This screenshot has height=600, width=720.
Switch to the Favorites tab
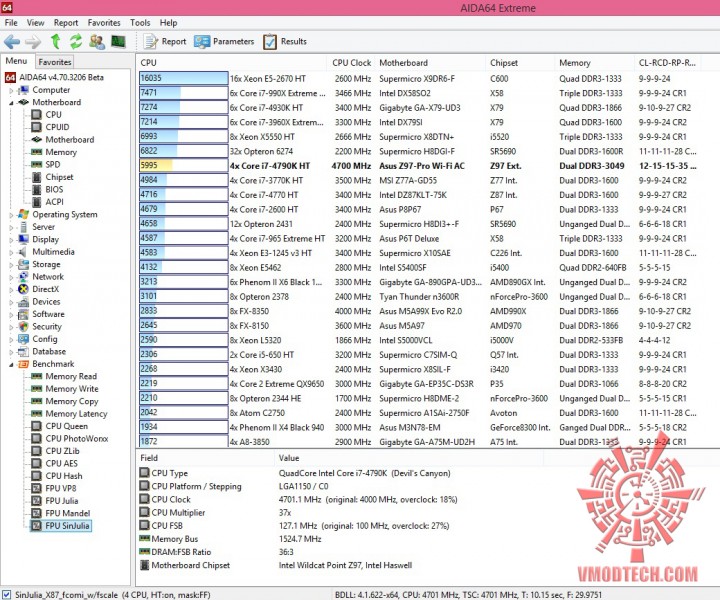tap(55, 62)
